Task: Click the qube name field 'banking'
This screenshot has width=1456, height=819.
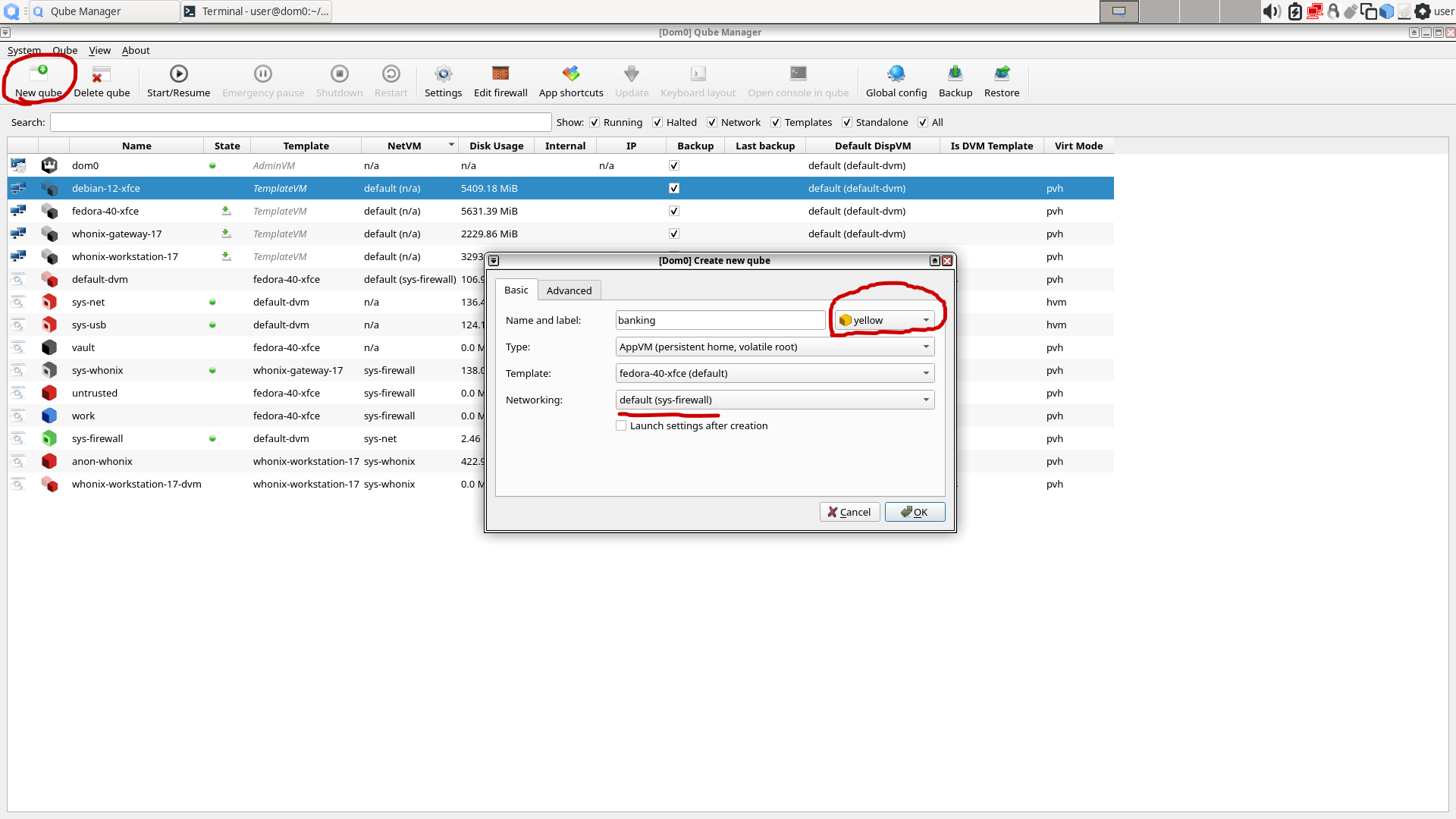Action: point(720,320)
